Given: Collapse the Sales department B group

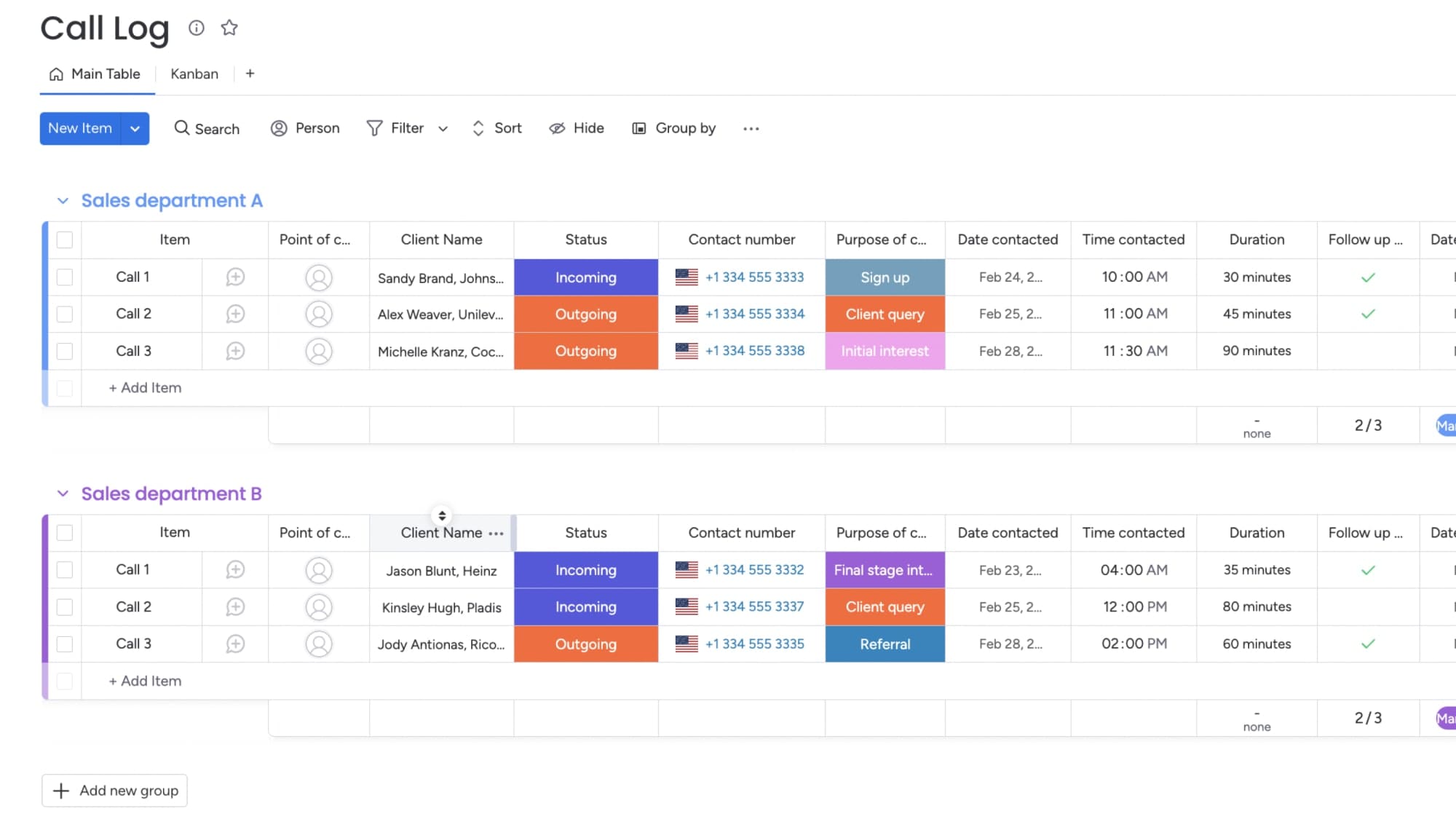Looking at the screenshot, I should (63, 494).
